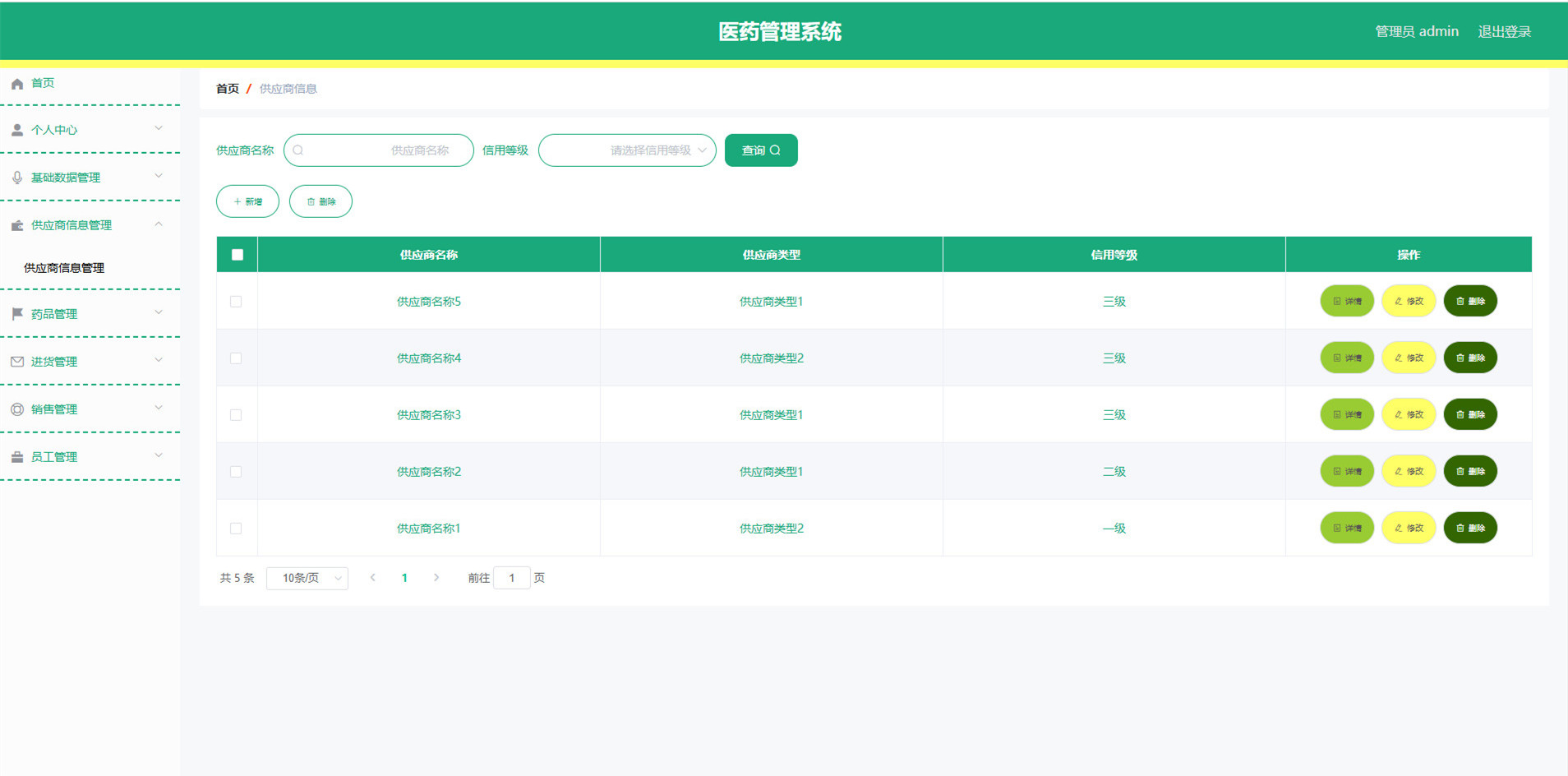Delete the 供应商名称5 row
Viewport: 1568px width, 776px height.
(x=1470, y=301)
